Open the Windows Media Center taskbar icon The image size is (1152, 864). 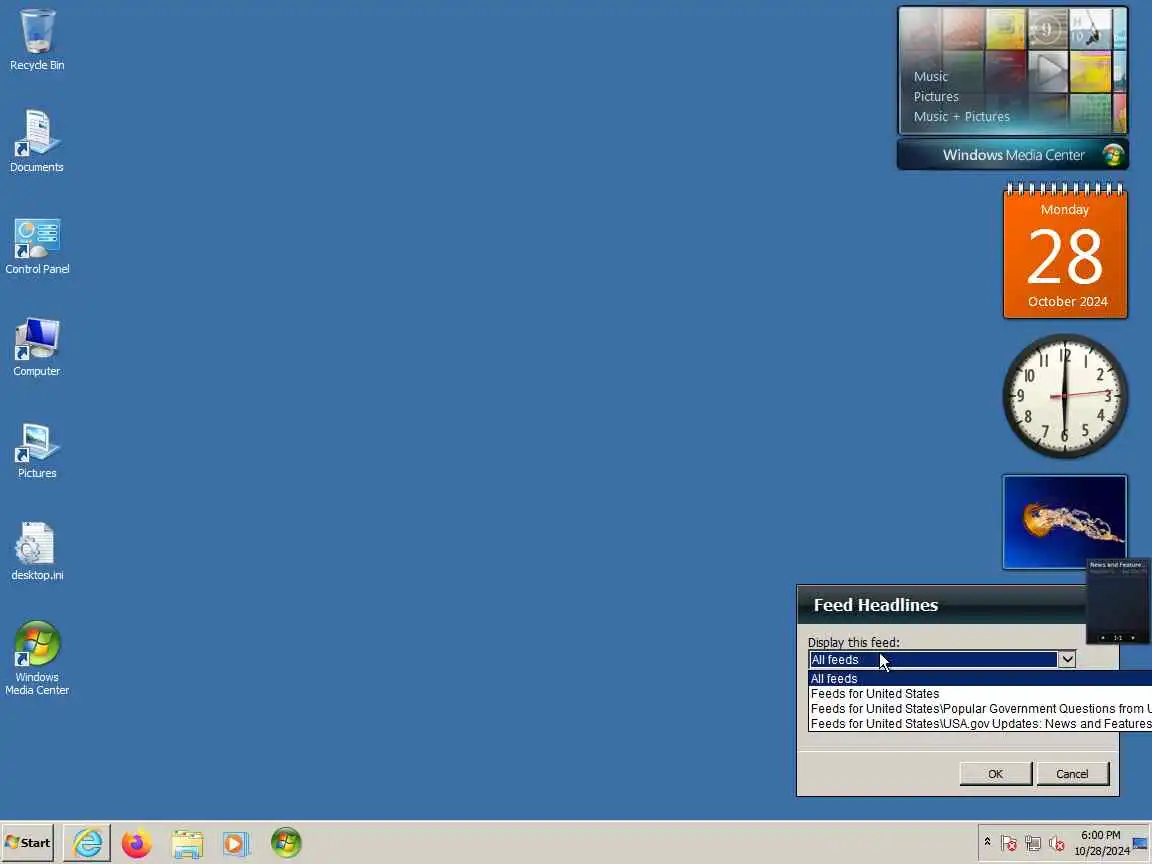(286, 843)
